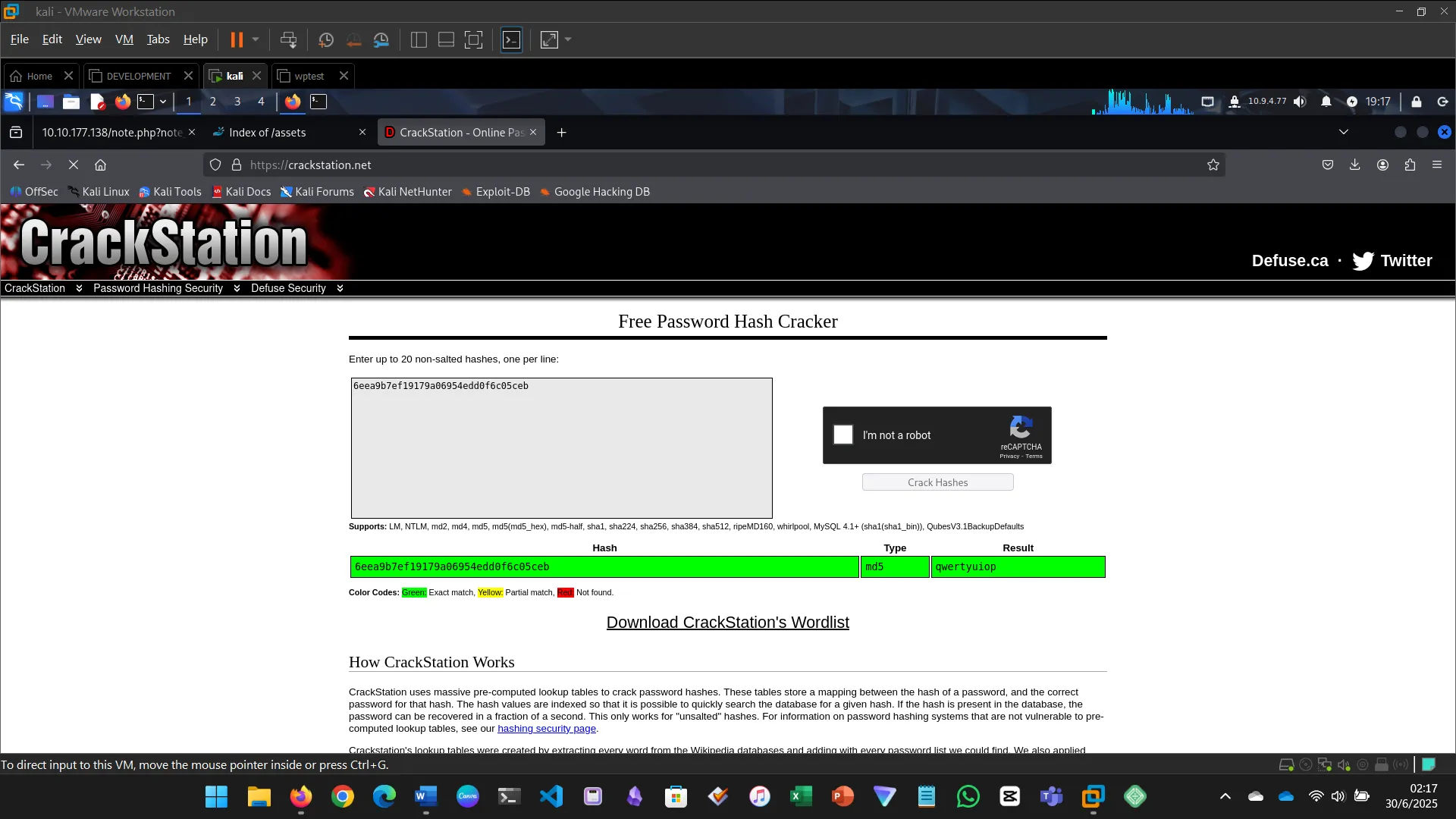1456x819 pixels.
Task: Click the Crack Hashes button
Action: pyautogui.click(x=937, y=482)
